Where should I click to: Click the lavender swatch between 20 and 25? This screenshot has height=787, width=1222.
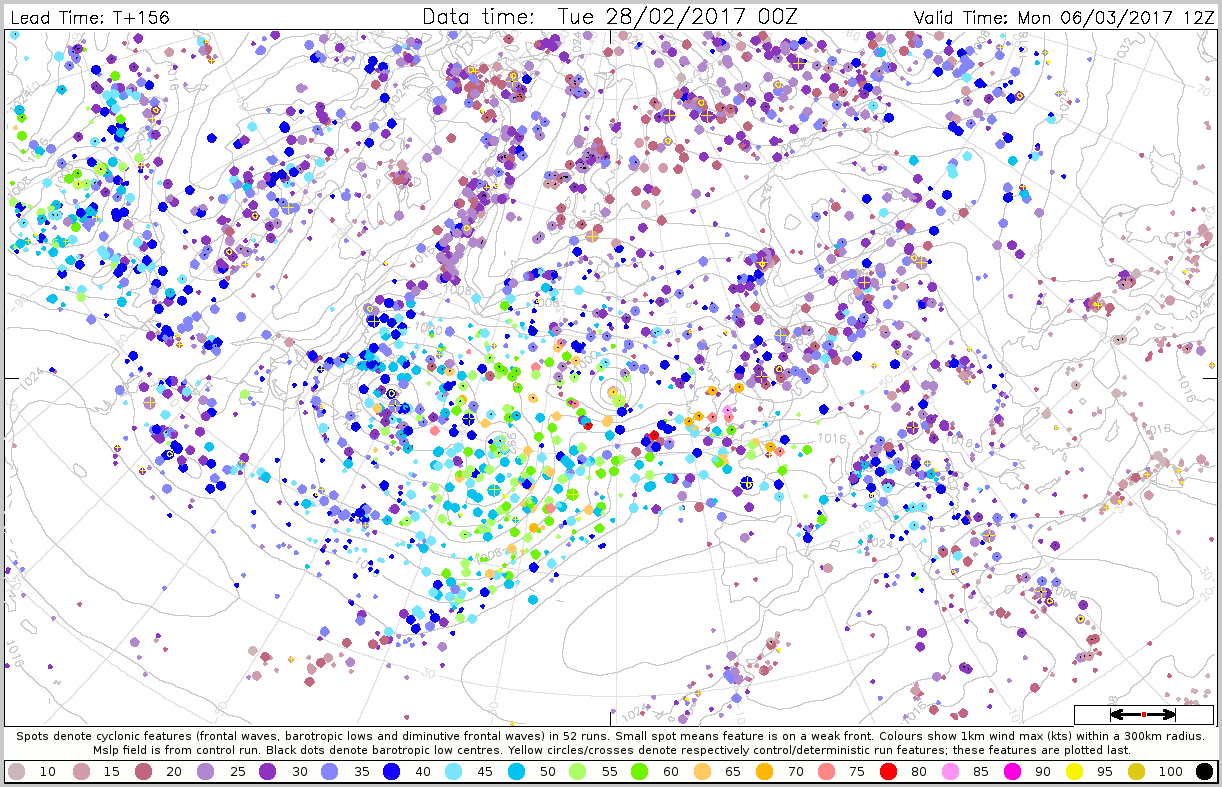point(204,771)
